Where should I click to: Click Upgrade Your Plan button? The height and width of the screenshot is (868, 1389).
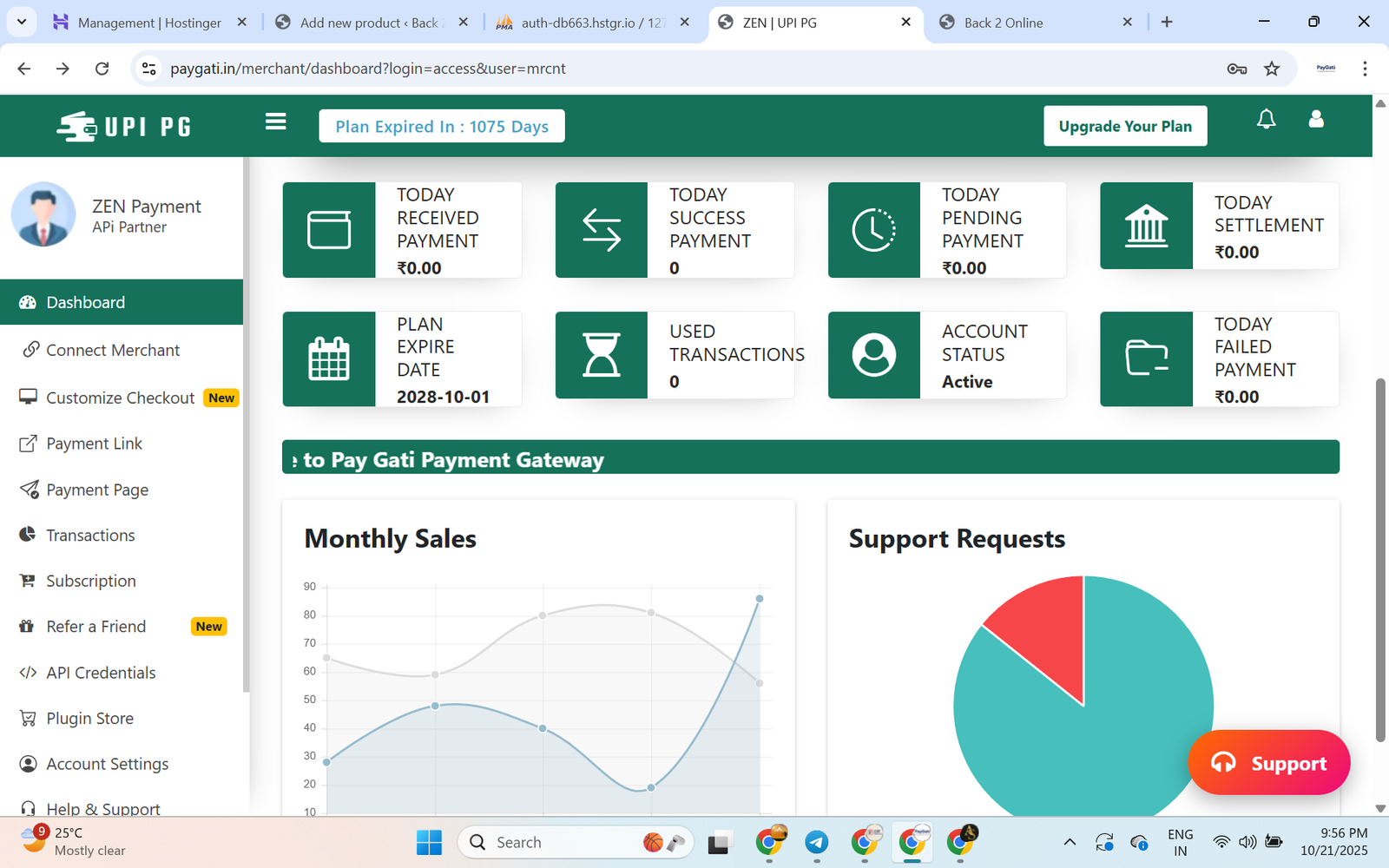point(1125,127)
